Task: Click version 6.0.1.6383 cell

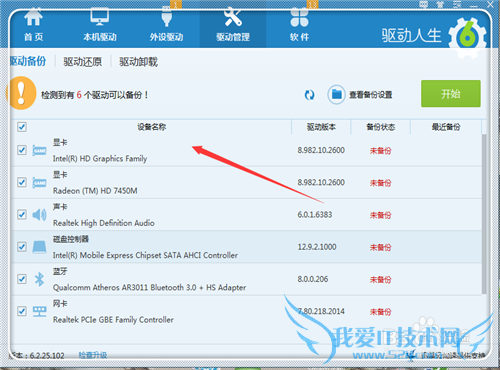Action: coord(315,215)
